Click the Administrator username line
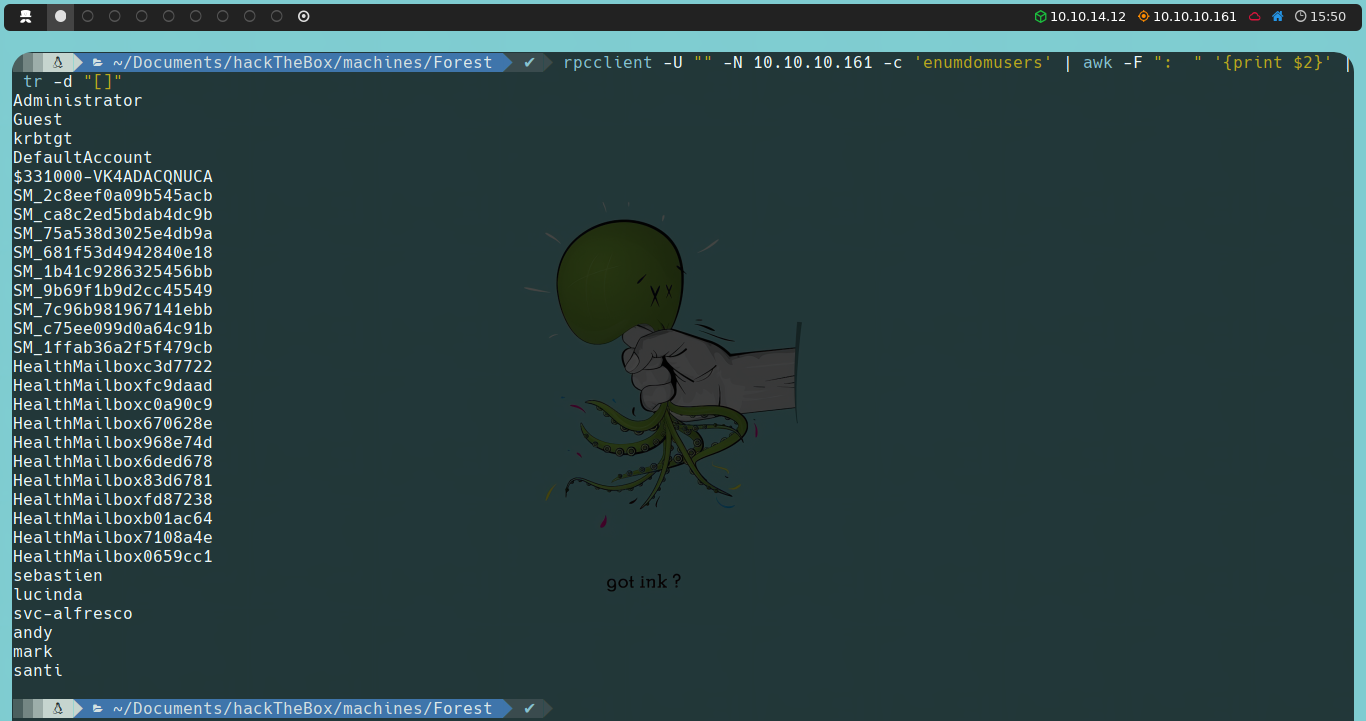 coord(78,100)
